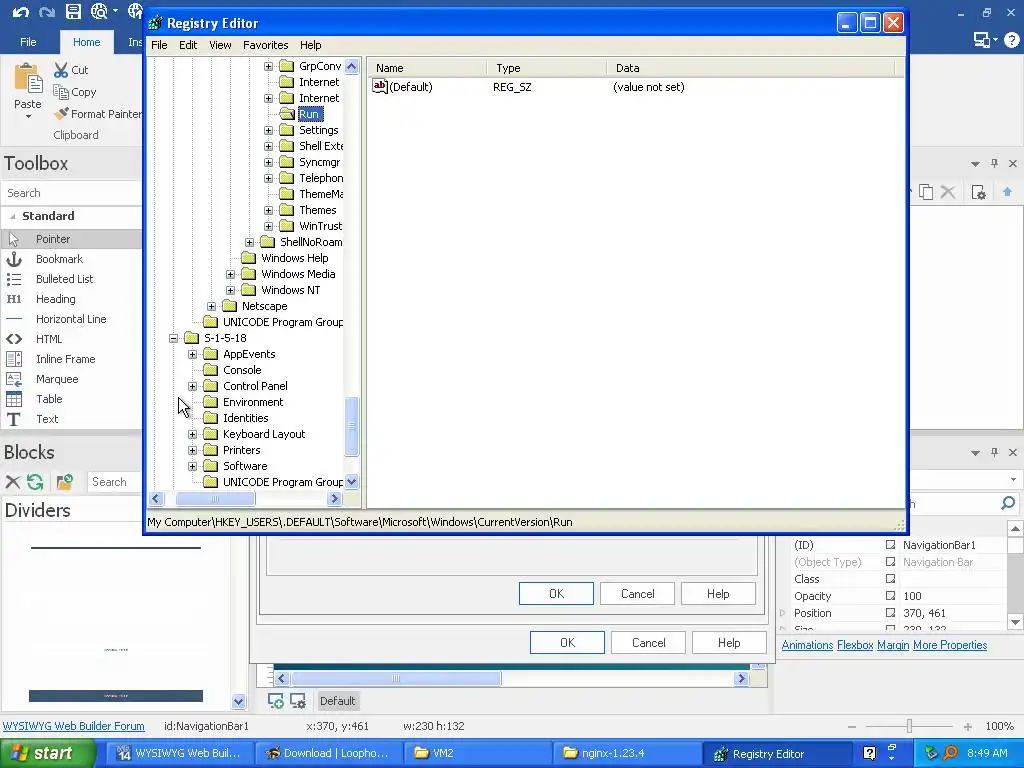Open the WYSIWYG Web Builder Forum link
The image size is (1024, 768).
[x=74, y=726]
